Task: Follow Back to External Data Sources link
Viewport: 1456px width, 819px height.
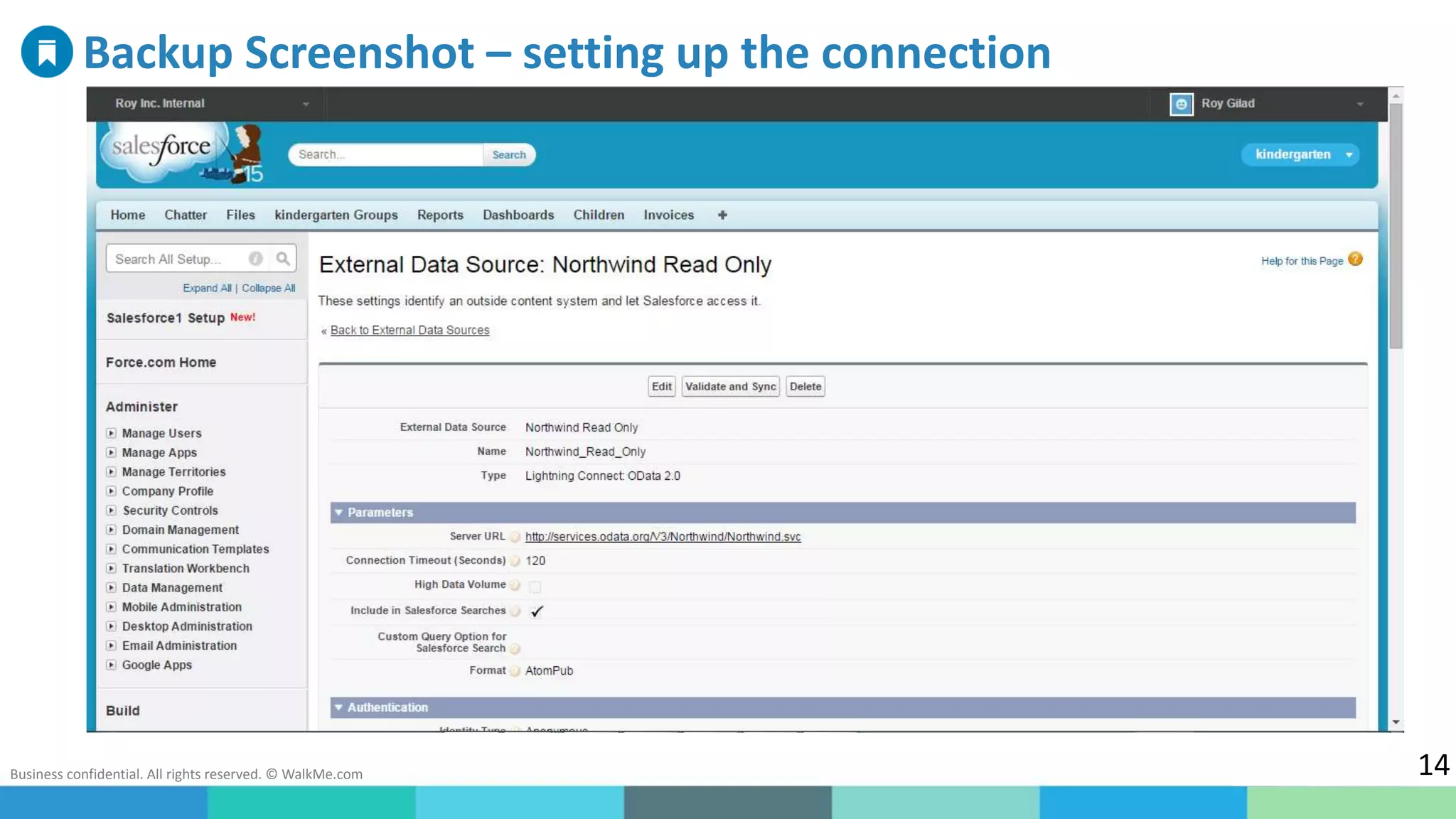Action: (410, 331)
